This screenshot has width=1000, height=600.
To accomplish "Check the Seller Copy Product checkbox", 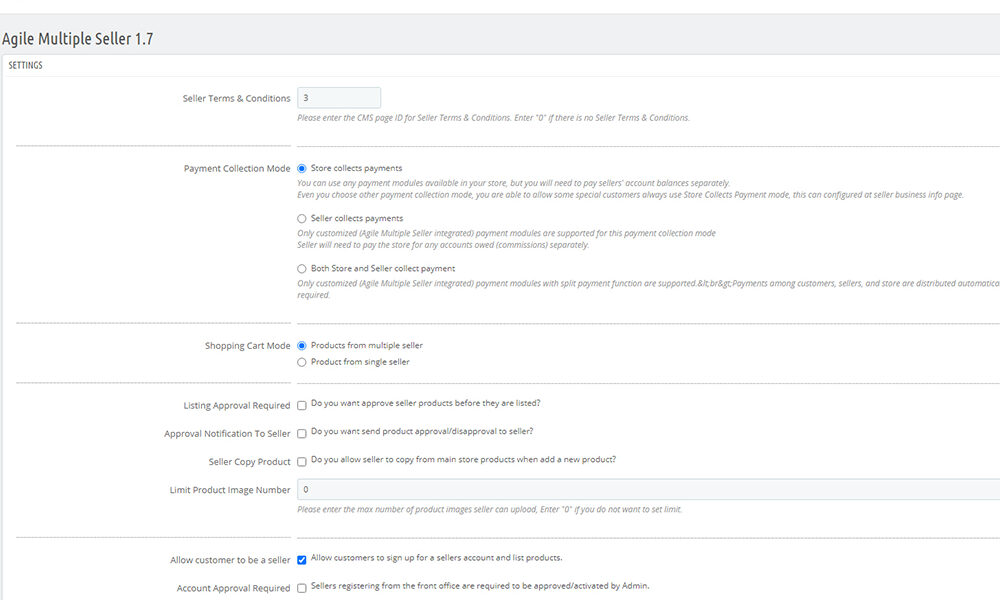I will click(302, 462).
